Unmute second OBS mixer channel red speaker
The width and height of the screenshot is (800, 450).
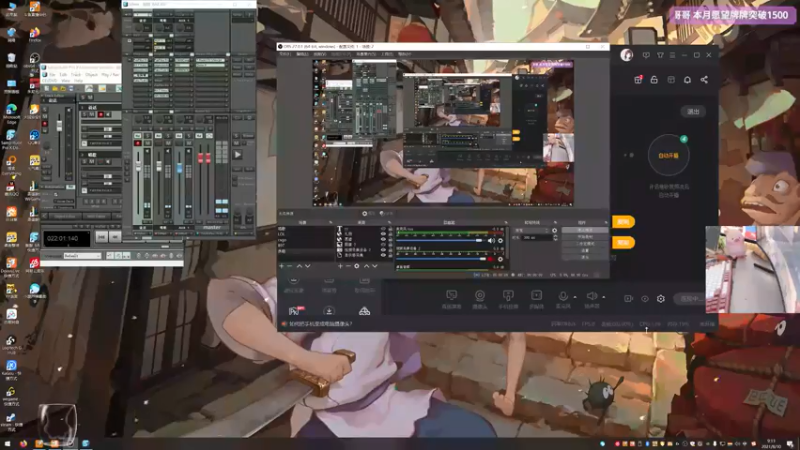491,259
